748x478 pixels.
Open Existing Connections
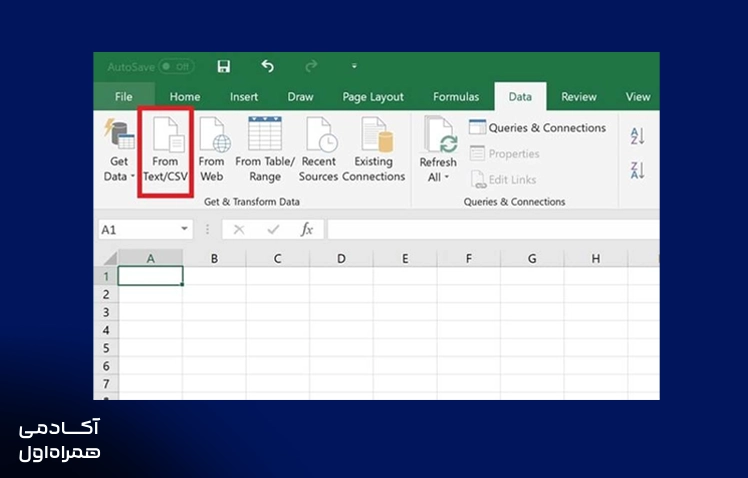374,151
